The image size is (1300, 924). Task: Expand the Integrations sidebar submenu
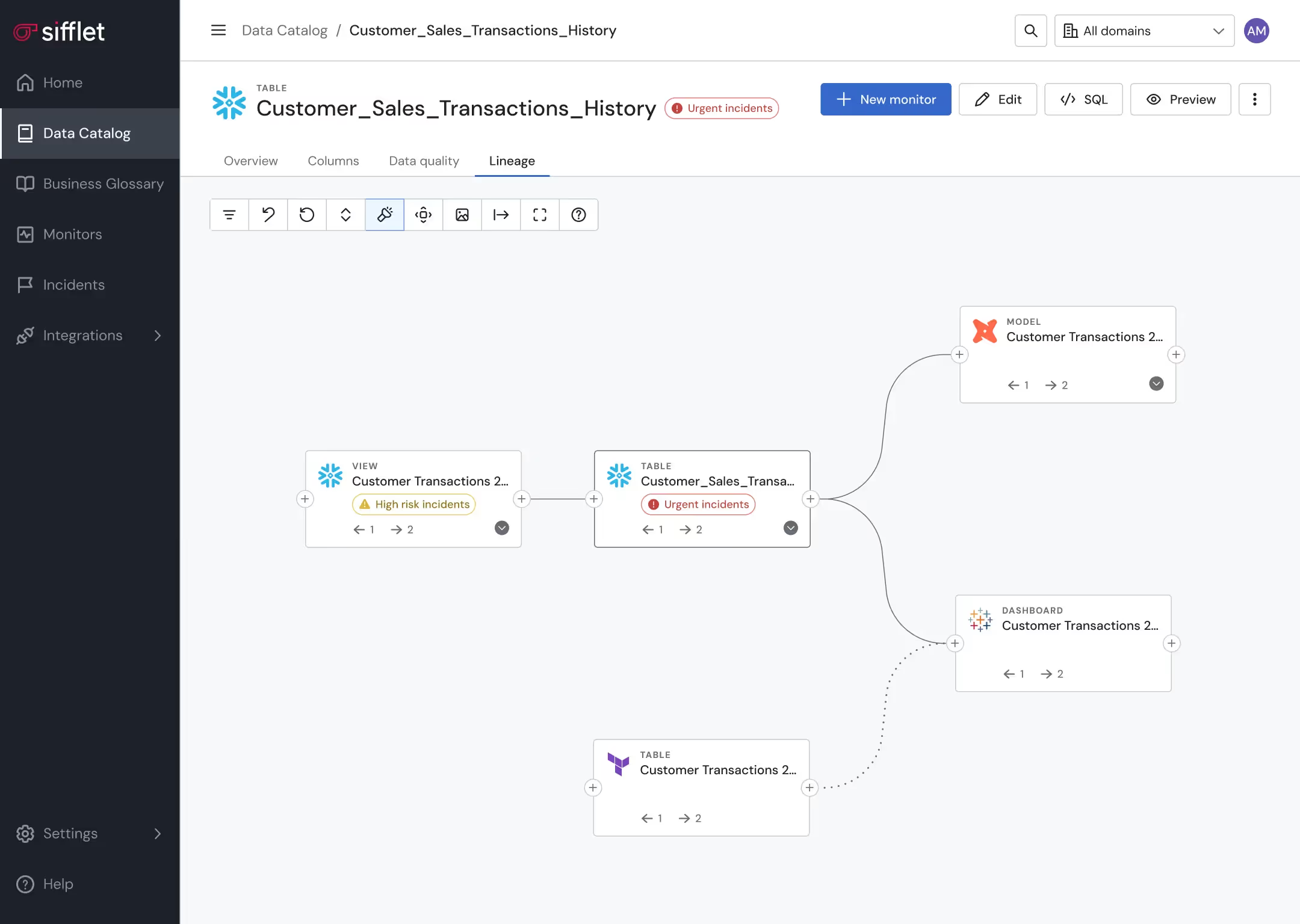[158, 336]
